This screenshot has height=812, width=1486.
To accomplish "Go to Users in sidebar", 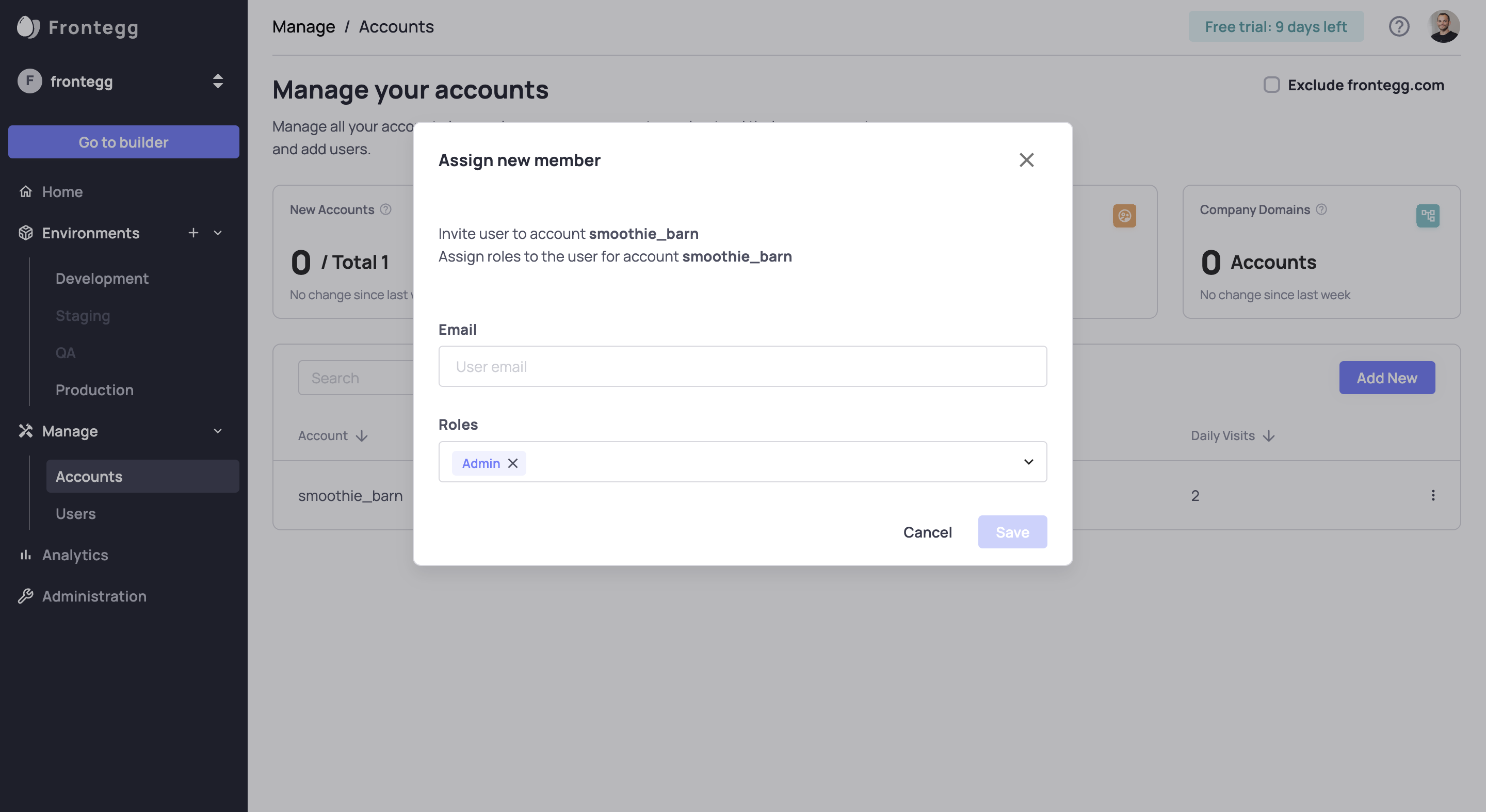I will click(x=75, y=513).
